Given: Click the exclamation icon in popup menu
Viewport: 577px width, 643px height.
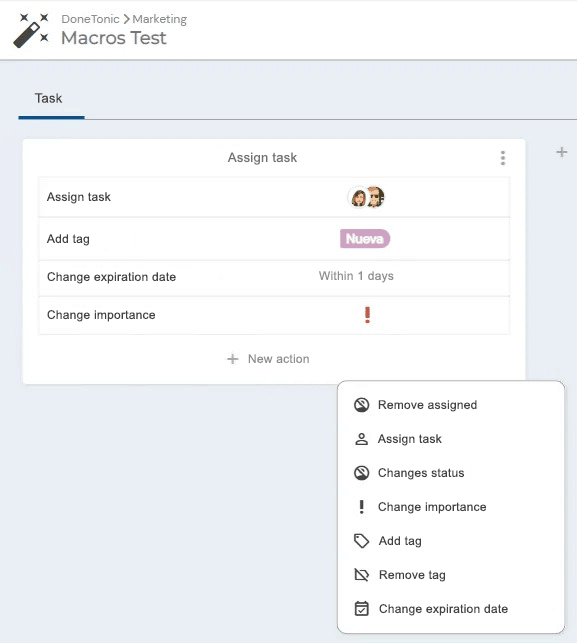Looking at the screenshot, I should 361,507.
